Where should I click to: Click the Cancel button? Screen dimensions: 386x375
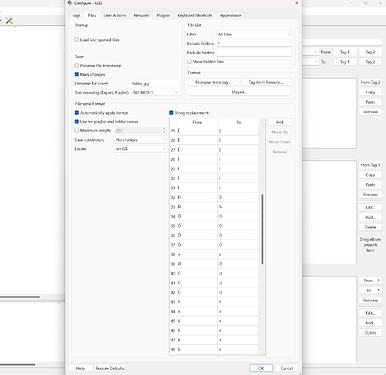pyautogui.click(x=287, y=368)
